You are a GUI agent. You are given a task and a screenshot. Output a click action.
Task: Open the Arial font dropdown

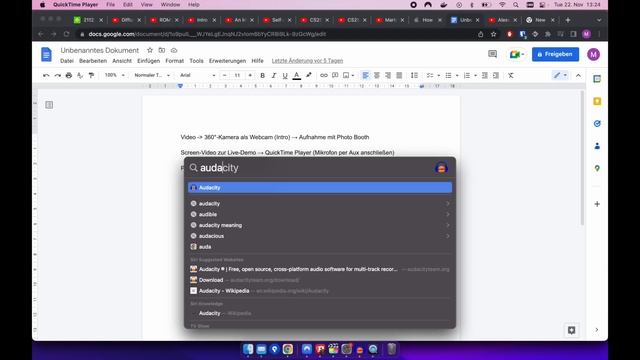[x=198, y=75]
